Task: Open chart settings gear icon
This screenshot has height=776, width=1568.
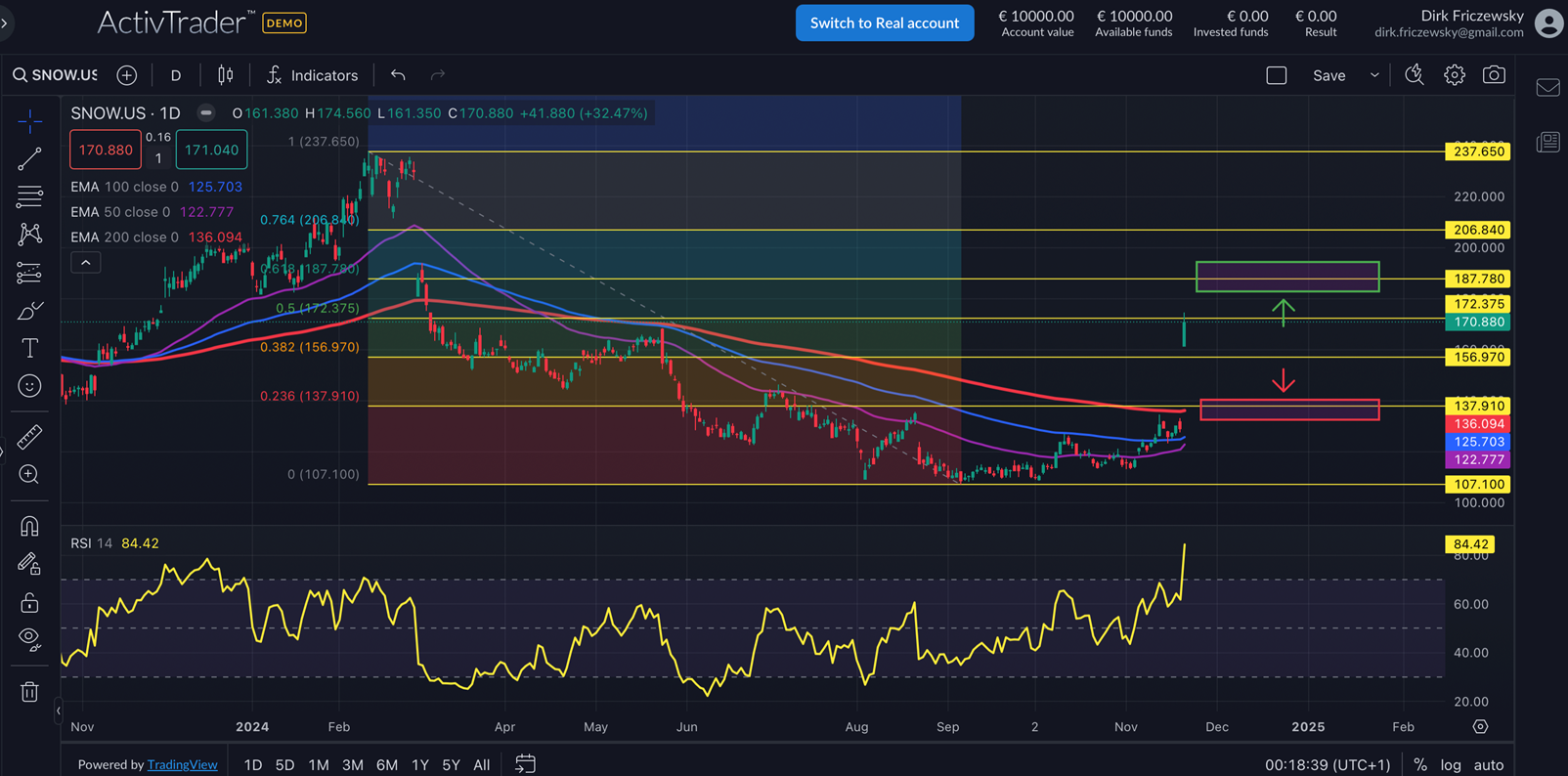Action: 1455,75
